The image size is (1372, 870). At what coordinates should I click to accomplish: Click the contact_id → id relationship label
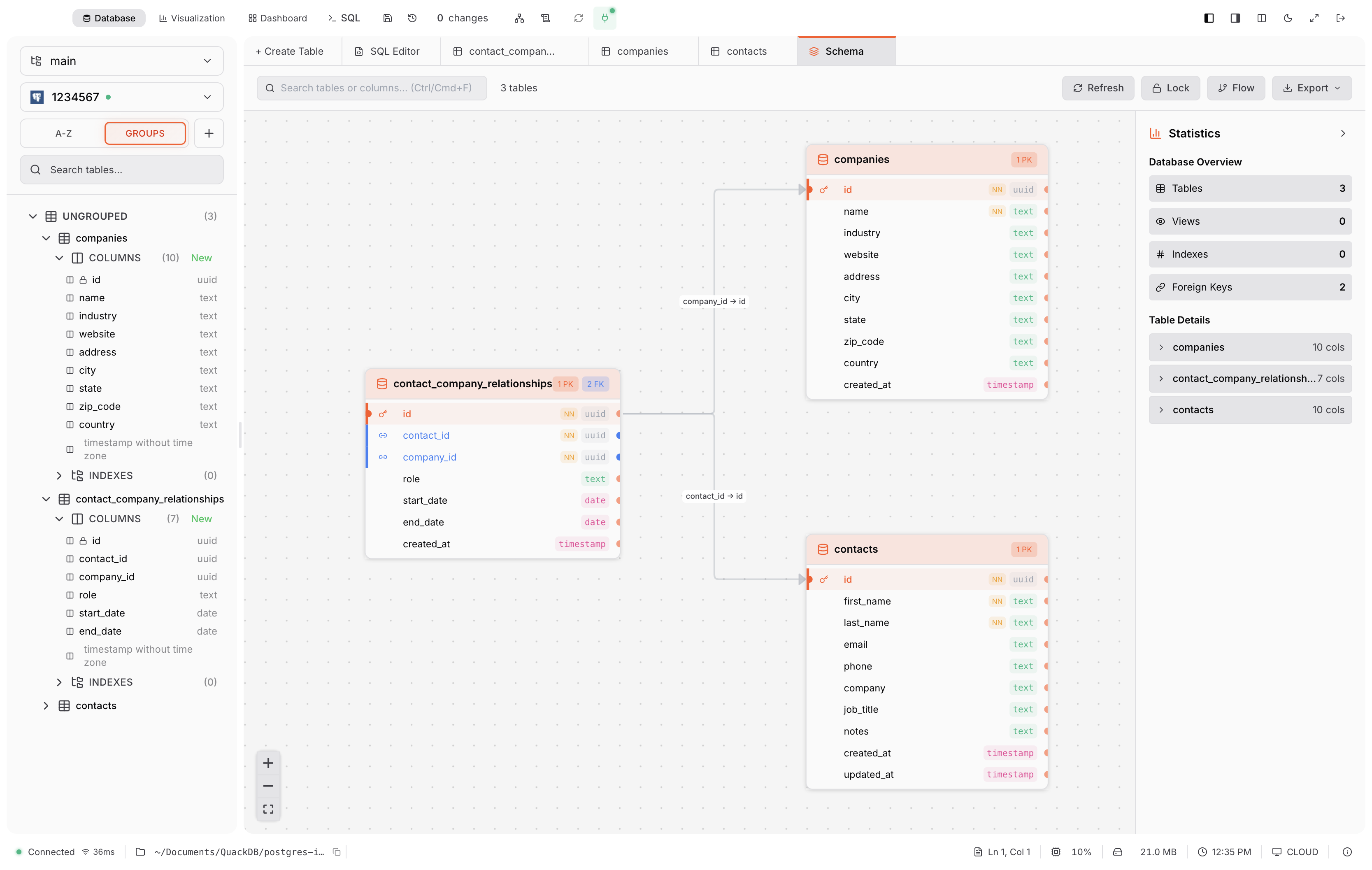pos(714,496)
